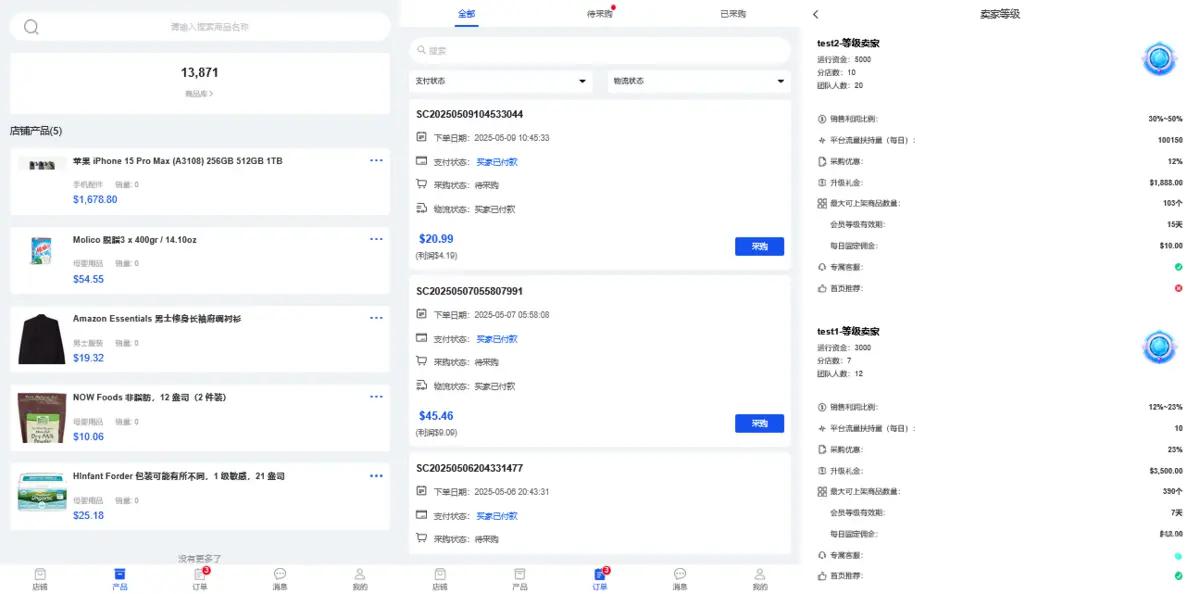Click red cross status for test2 首页推荐
Screen dimensions: 1200x594
click(1178, 288)
